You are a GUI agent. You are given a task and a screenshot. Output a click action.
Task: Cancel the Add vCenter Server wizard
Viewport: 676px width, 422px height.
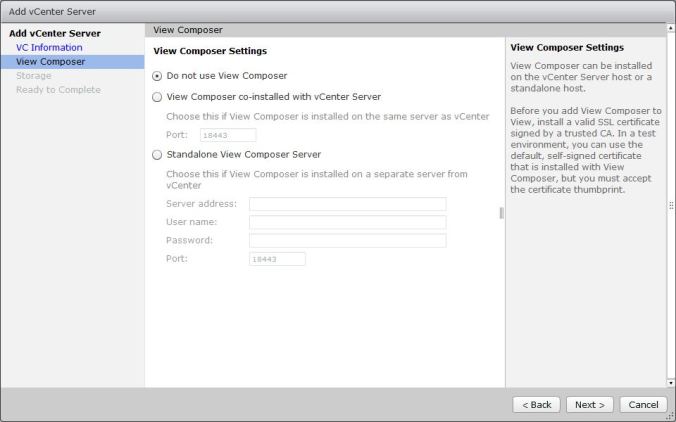point(643,405)
